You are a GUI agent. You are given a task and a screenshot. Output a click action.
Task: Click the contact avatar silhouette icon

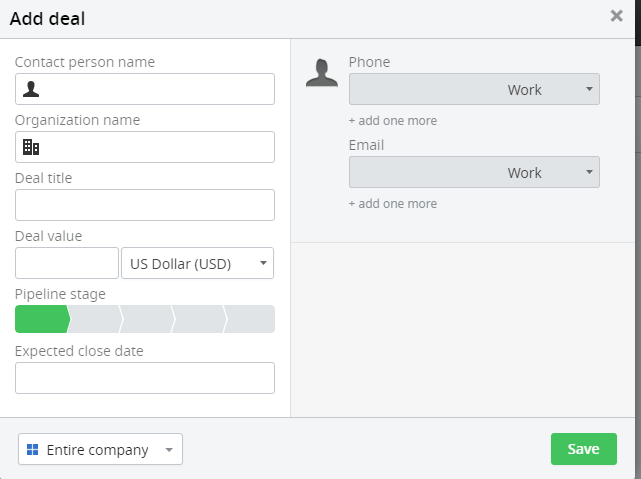click(x=322, y=73)
